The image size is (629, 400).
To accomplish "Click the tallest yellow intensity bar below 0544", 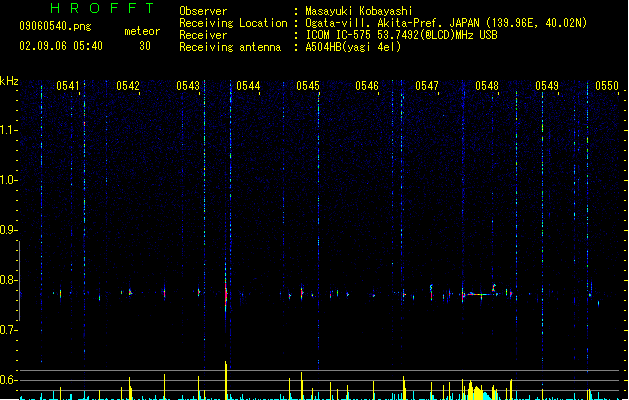I will 226,380.
